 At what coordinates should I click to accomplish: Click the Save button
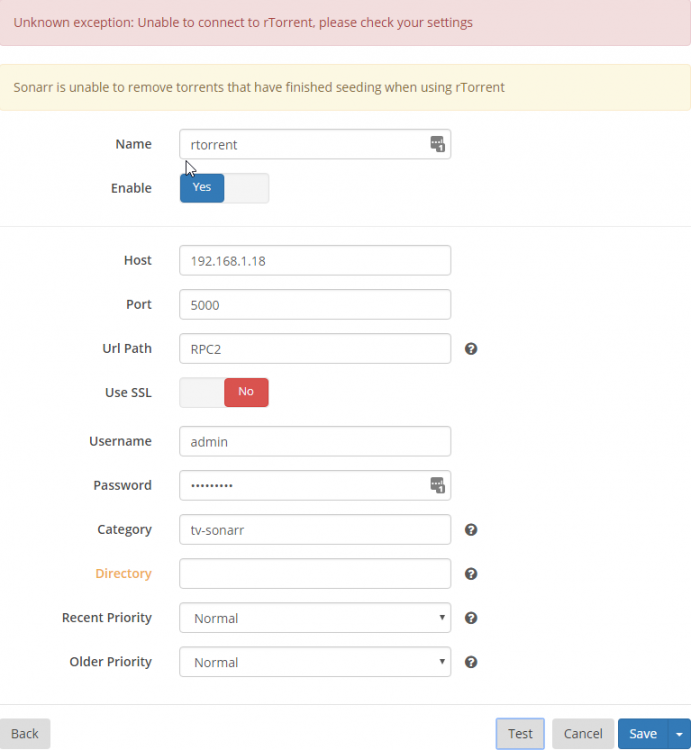(643, 734)
